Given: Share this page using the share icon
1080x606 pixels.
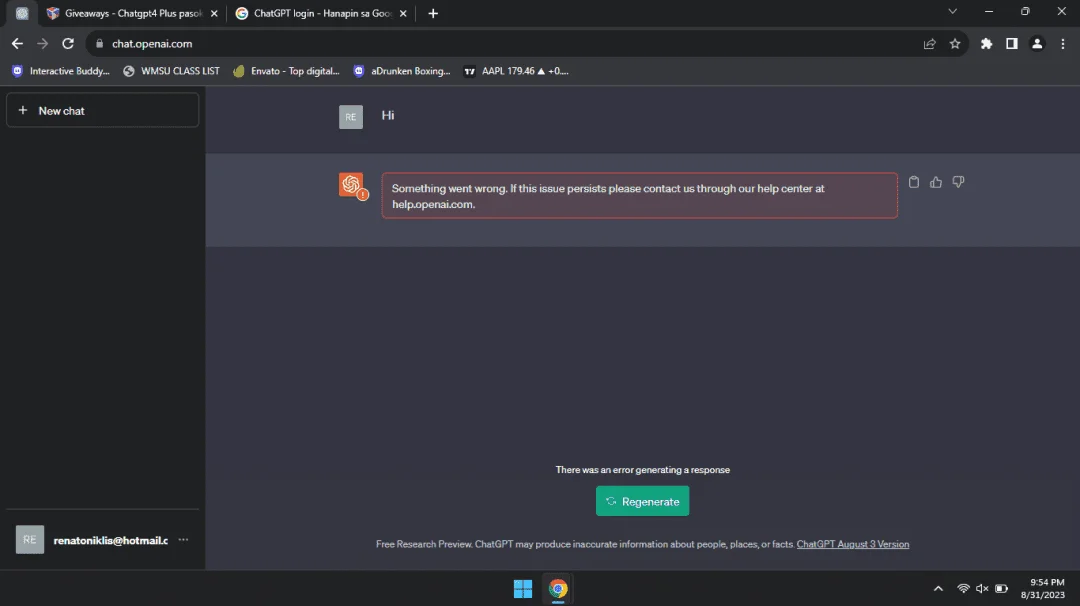Looking at the screenshot, I should 929,43.
